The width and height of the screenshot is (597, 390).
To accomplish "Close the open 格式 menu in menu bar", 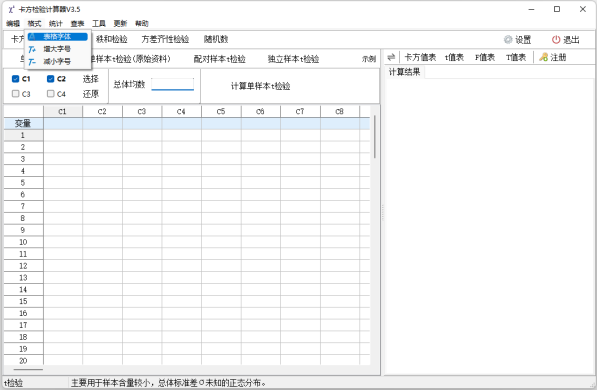I will coord(34,23).
